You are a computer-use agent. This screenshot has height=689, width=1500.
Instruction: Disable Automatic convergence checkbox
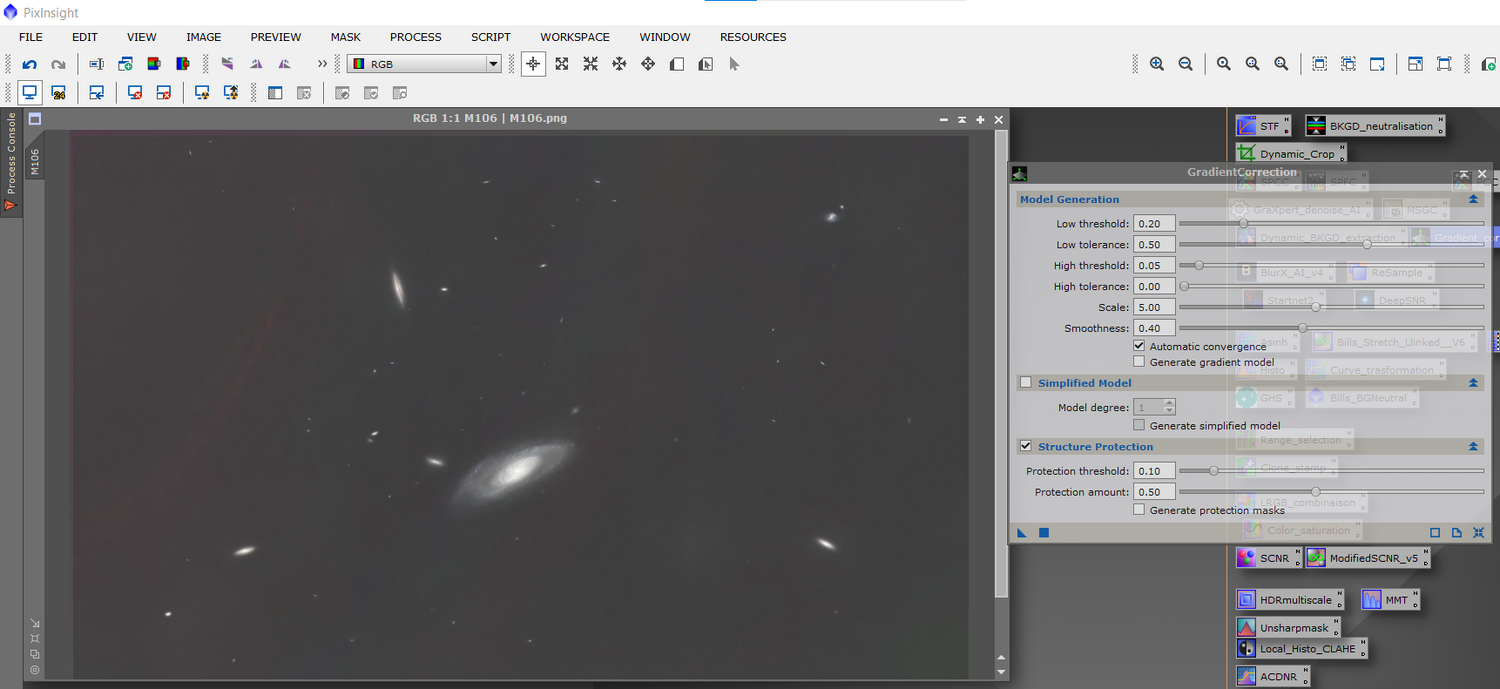1139,346
